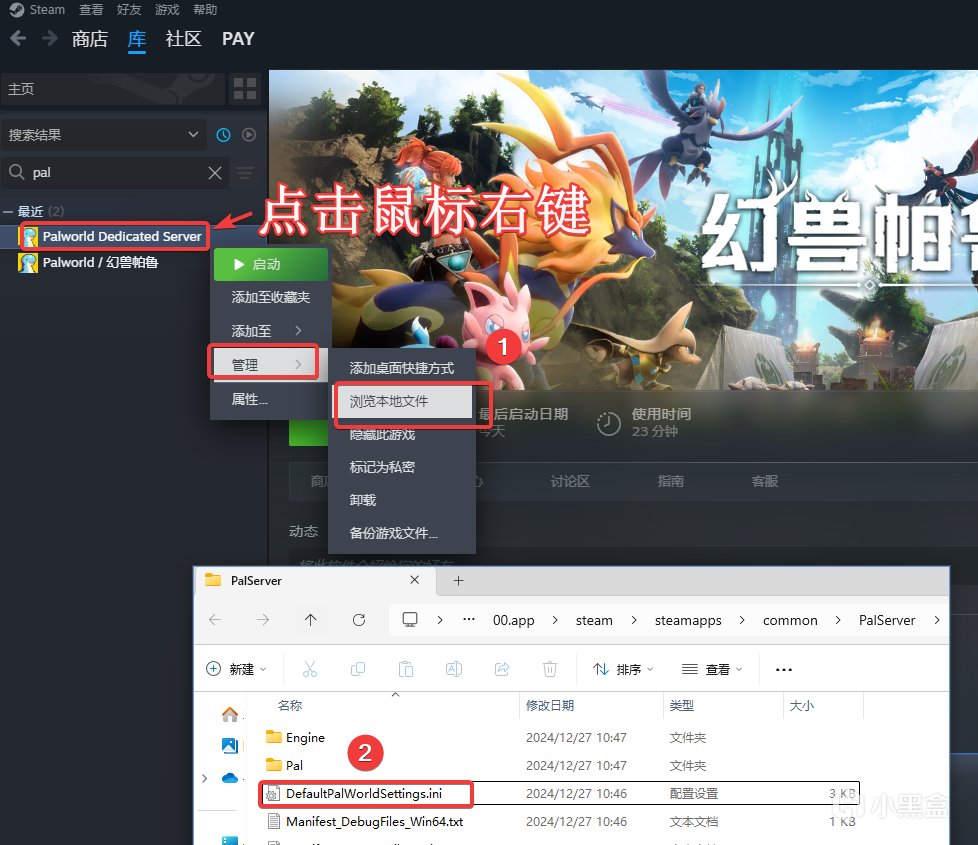Expand chevron after PalServer in path
The height and width of the screenshot is (845, 978).
tap(937, 620)
